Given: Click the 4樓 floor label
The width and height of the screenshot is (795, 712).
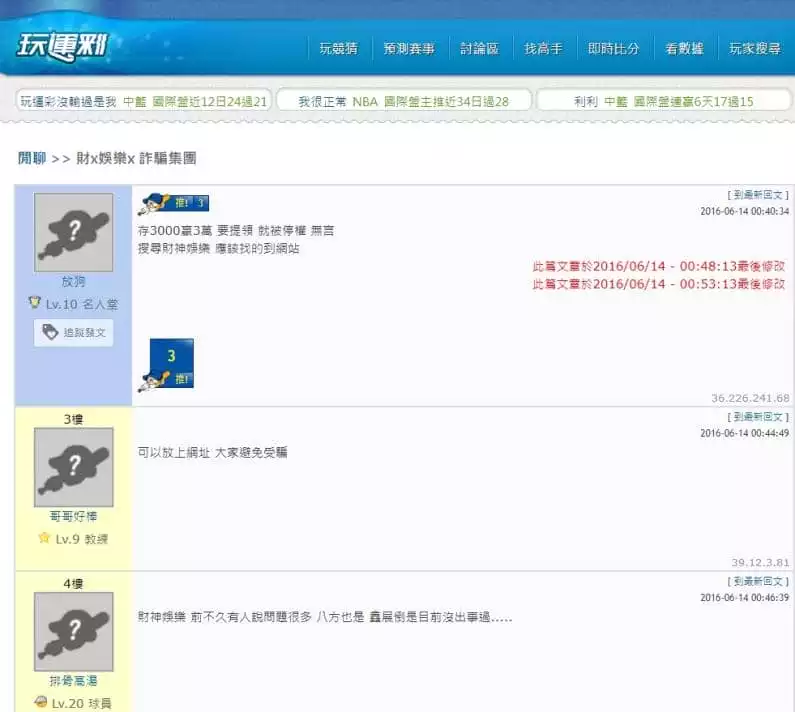Looking at the screenshot, I should coord(74,584).
